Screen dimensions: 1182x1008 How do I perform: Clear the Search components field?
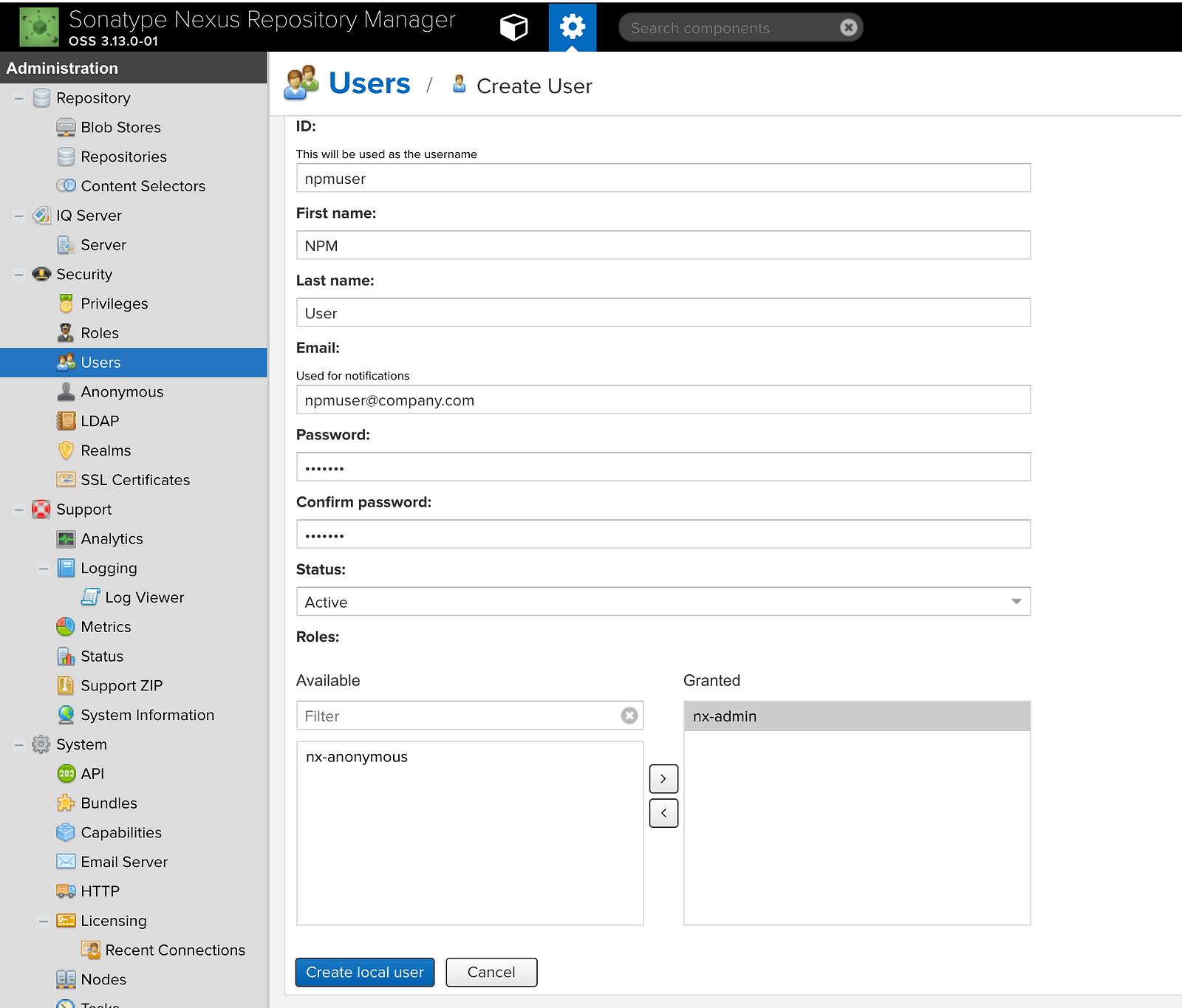point(849,27)
